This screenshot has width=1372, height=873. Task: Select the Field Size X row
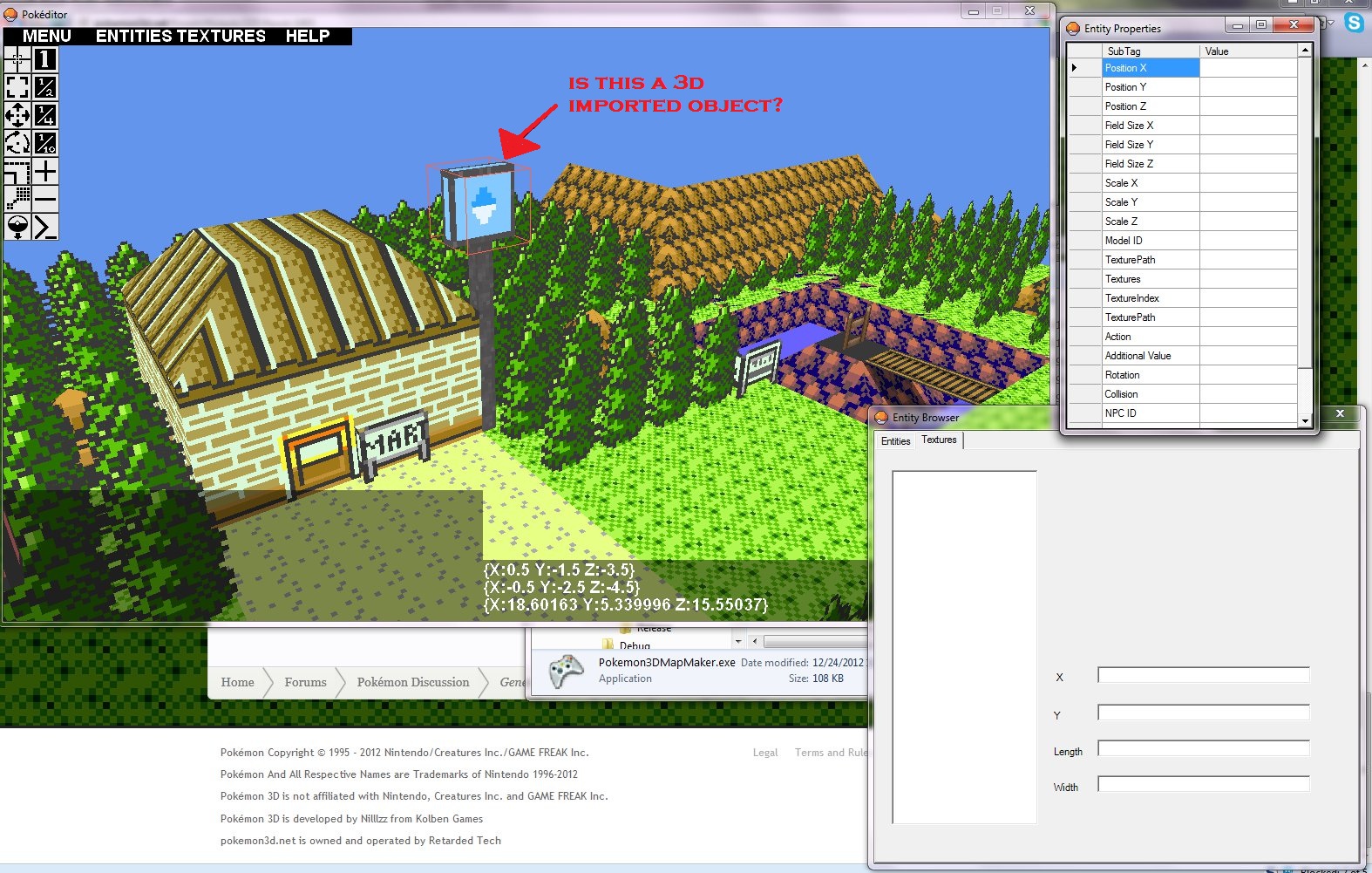click(x=1182, y=126)
